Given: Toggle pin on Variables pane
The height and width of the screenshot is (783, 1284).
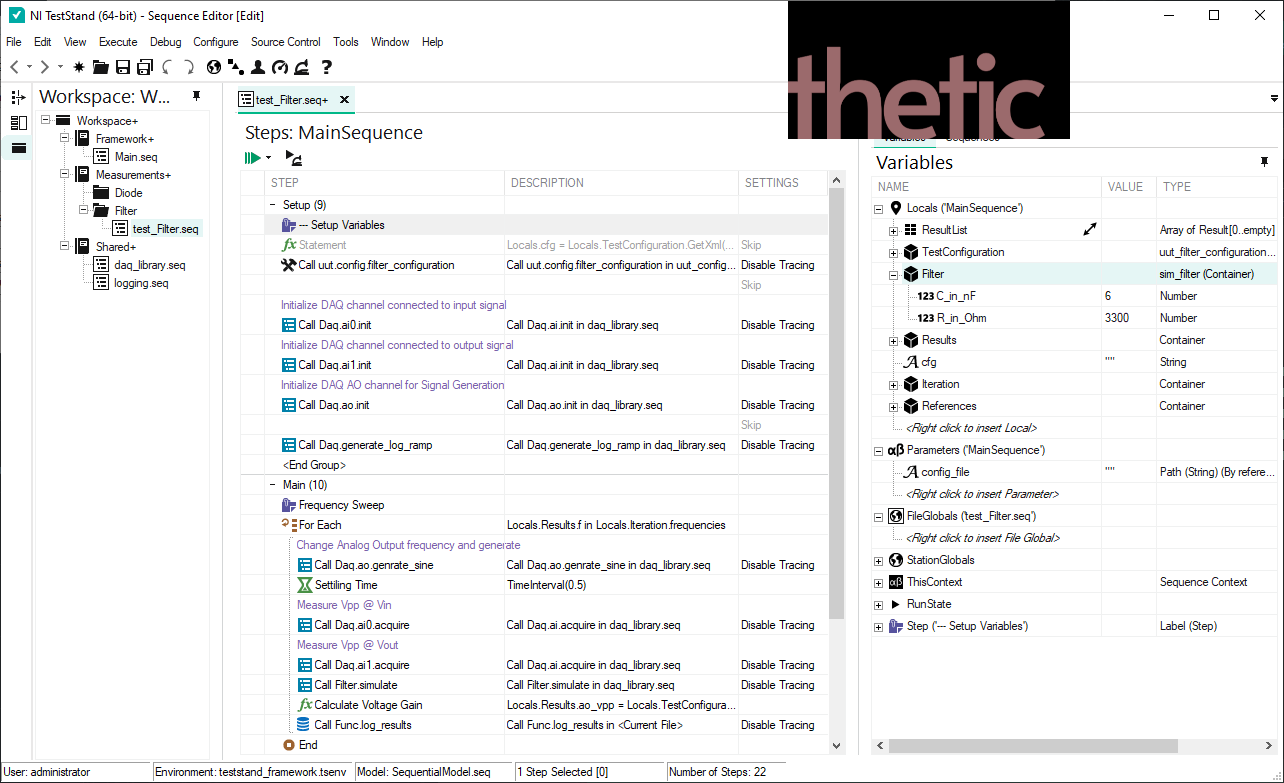Looking at the screenshot, I should point(1264,162).
